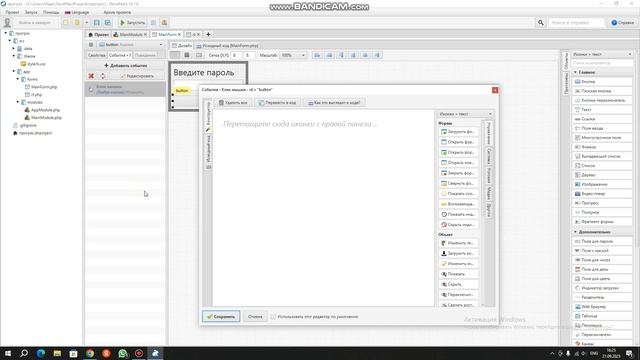Switch to Исходный код source tab
This screenshot has width=640, height=360.
coord(227,46)
